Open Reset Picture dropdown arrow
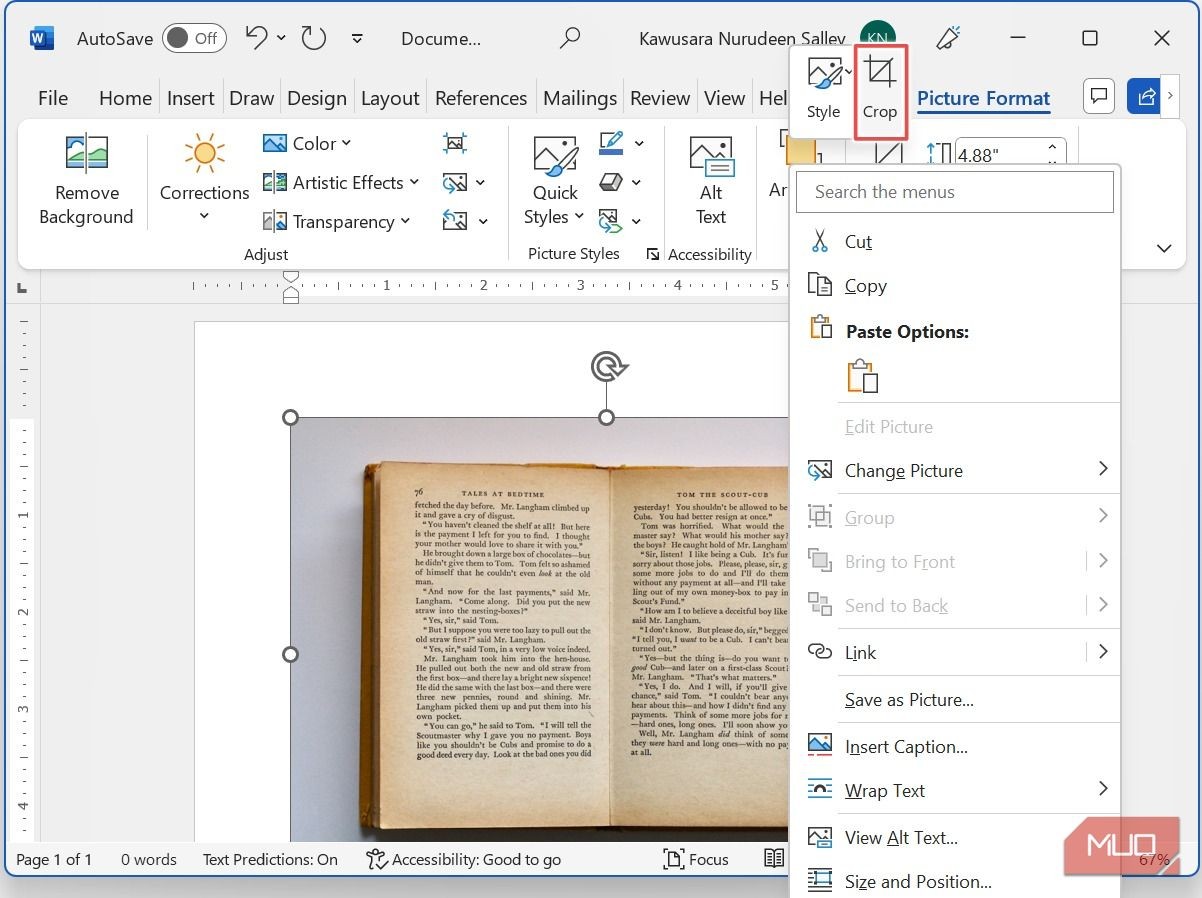 click(483, 221)
